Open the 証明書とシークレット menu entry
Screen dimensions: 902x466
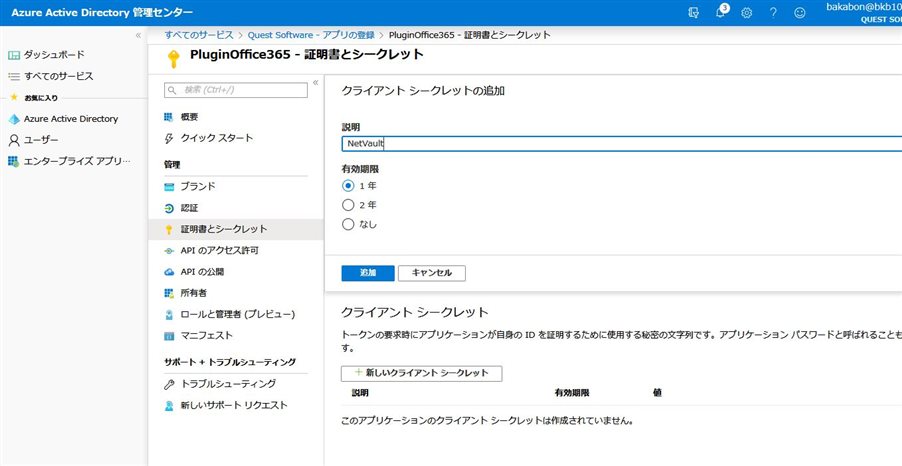pyautogui.click(x=236, y=229)
